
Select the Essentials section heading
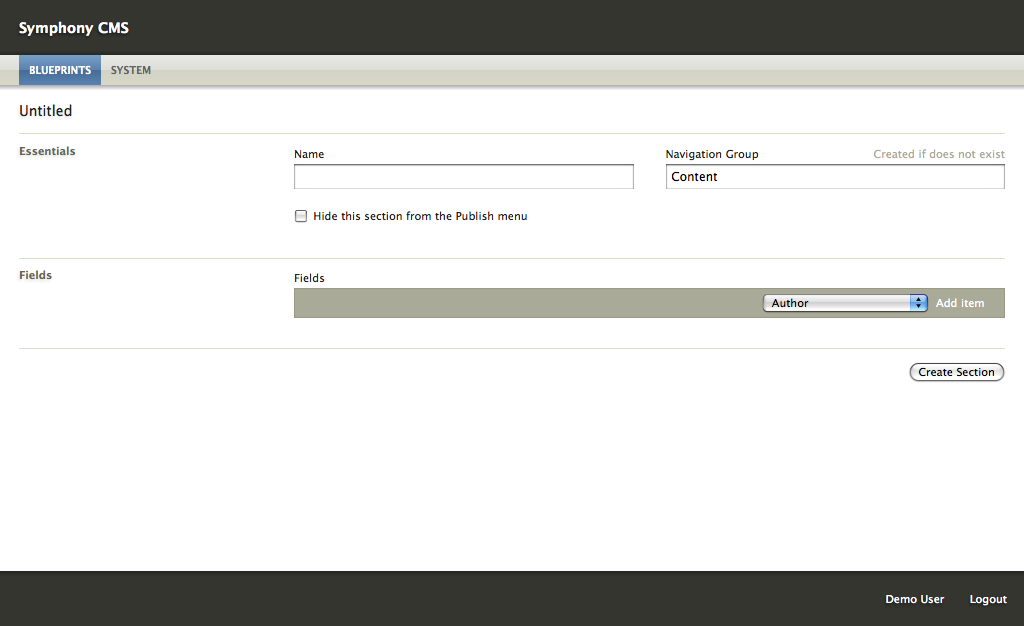[x=47, y=151]
